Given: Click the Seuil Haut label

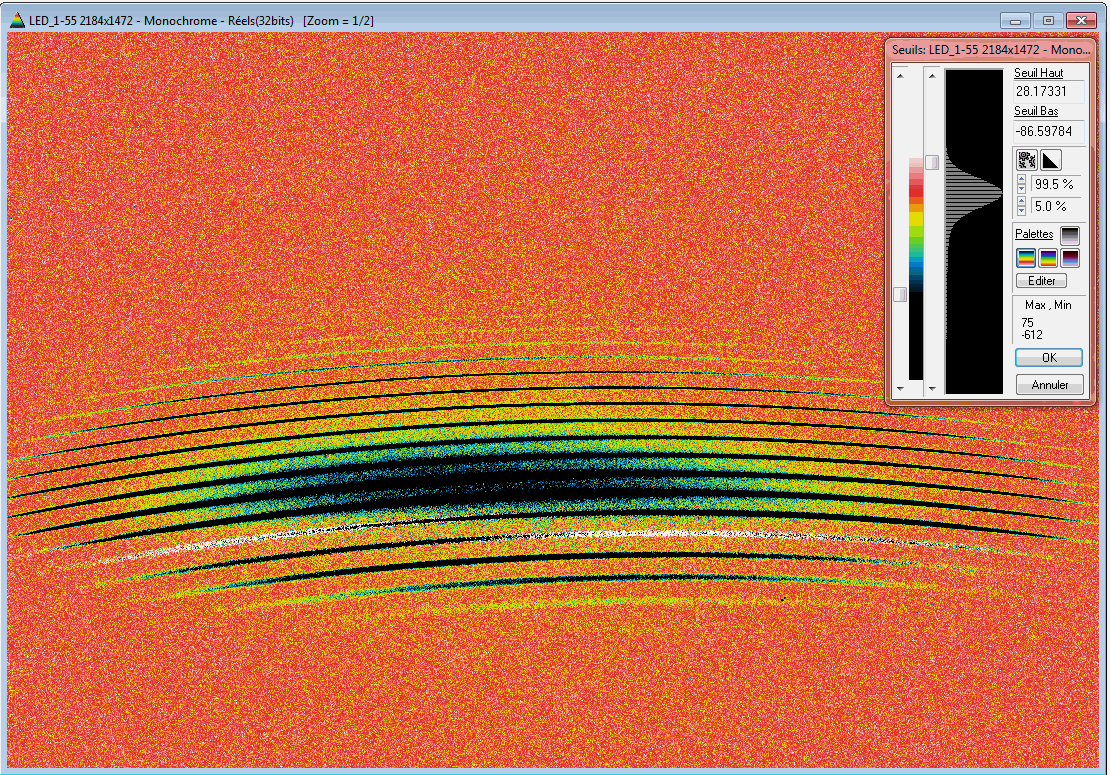Looking at the screenshot, I should [1039, 72].
